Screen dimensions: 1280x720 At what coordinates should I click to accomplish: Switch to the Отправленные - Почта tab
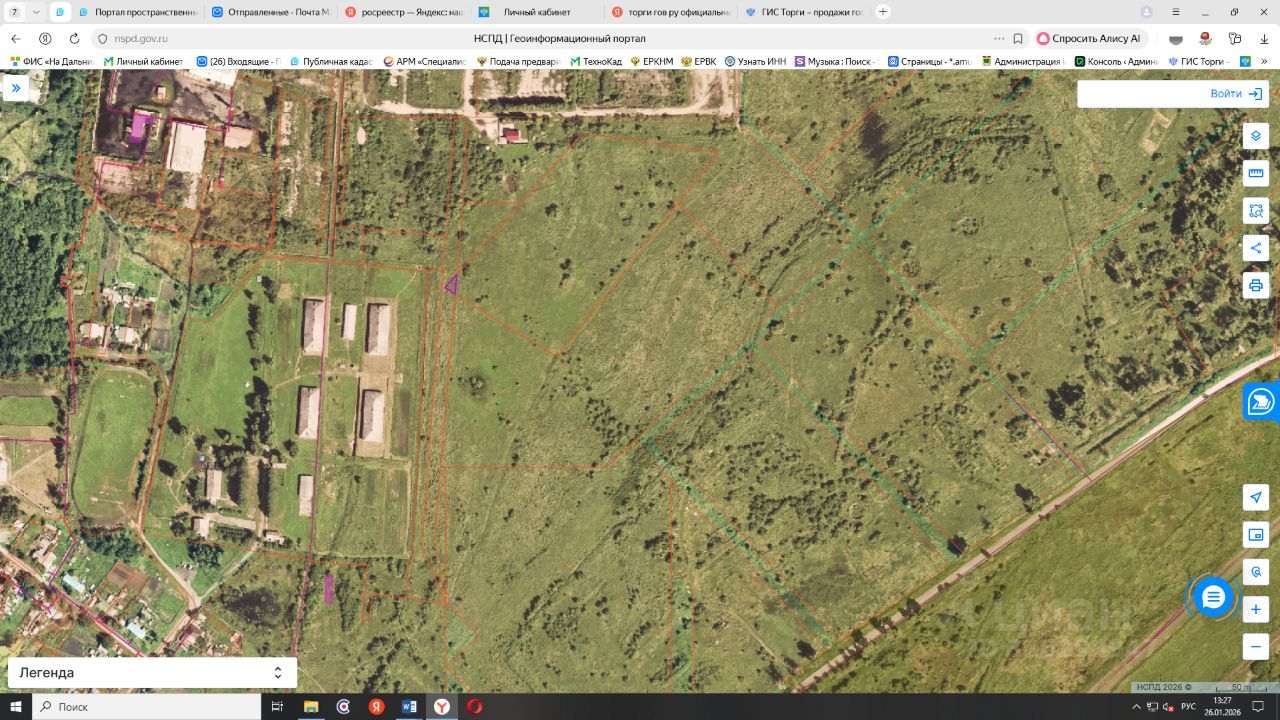tap(271, 12)
